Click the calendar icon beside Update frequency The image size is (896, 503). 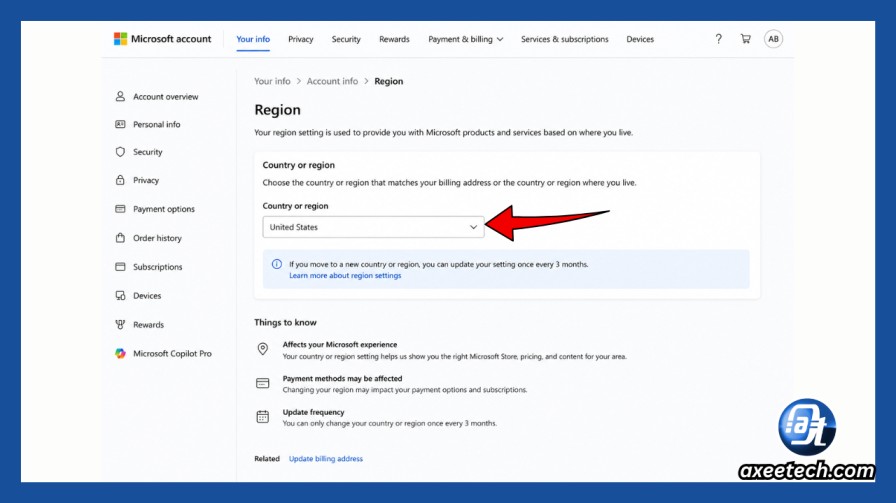[x=262, y=417]
